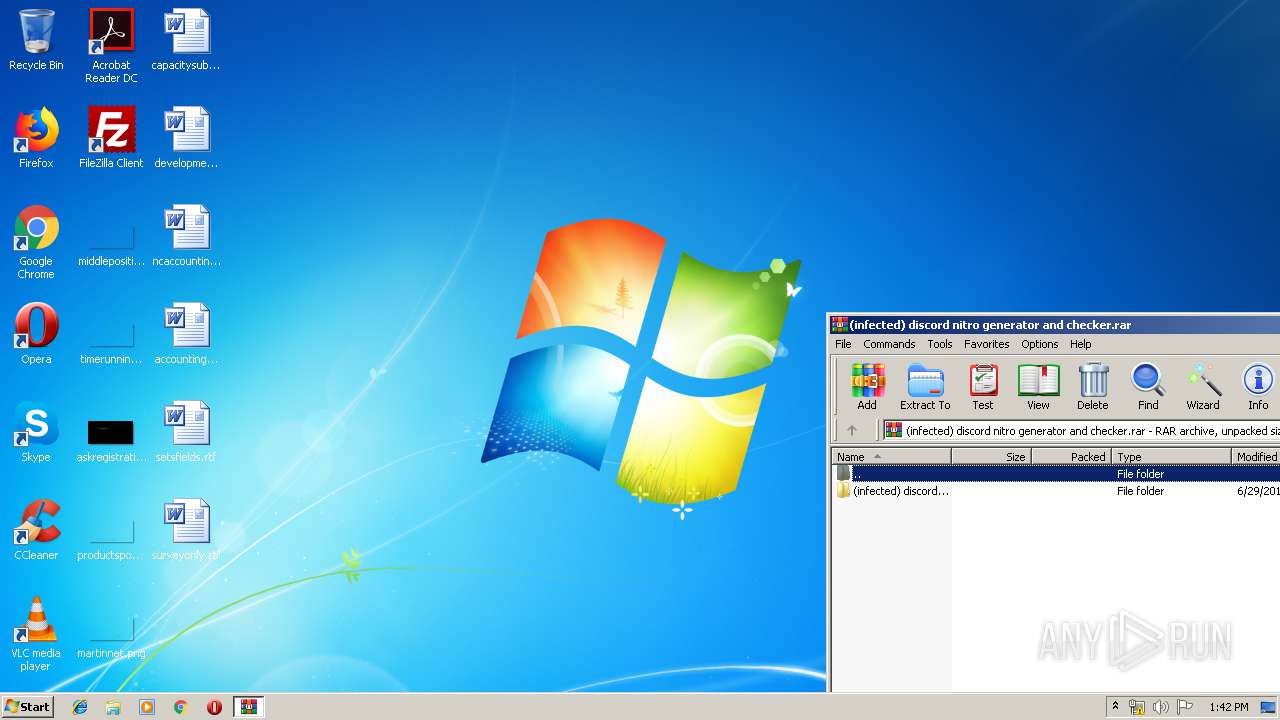1280x720 pixels.
Task: Open Internet Explorer from taskbar
Action: tap(80, 707)
